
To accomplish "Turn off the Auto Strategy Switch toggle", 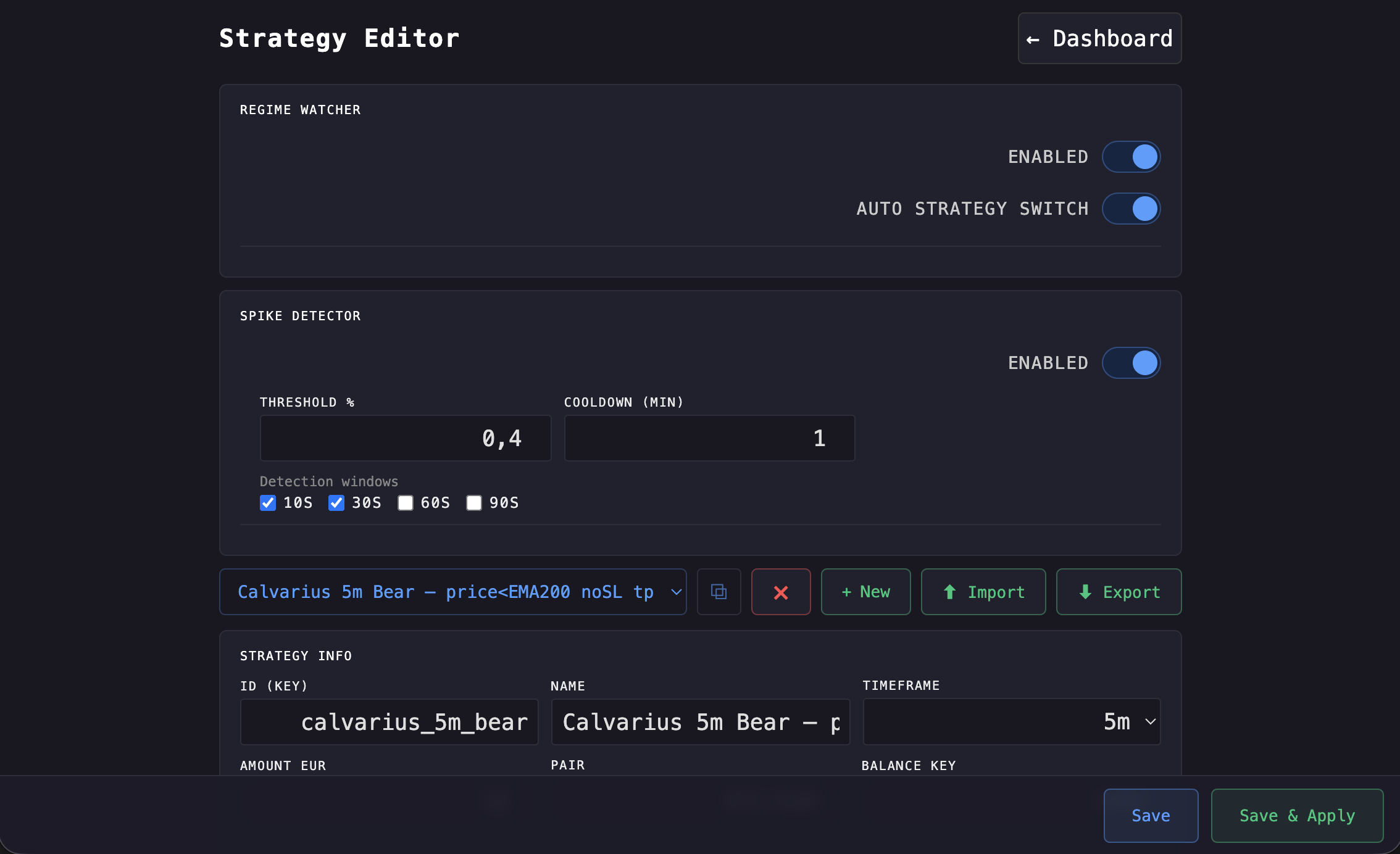I will [1131, 209].
